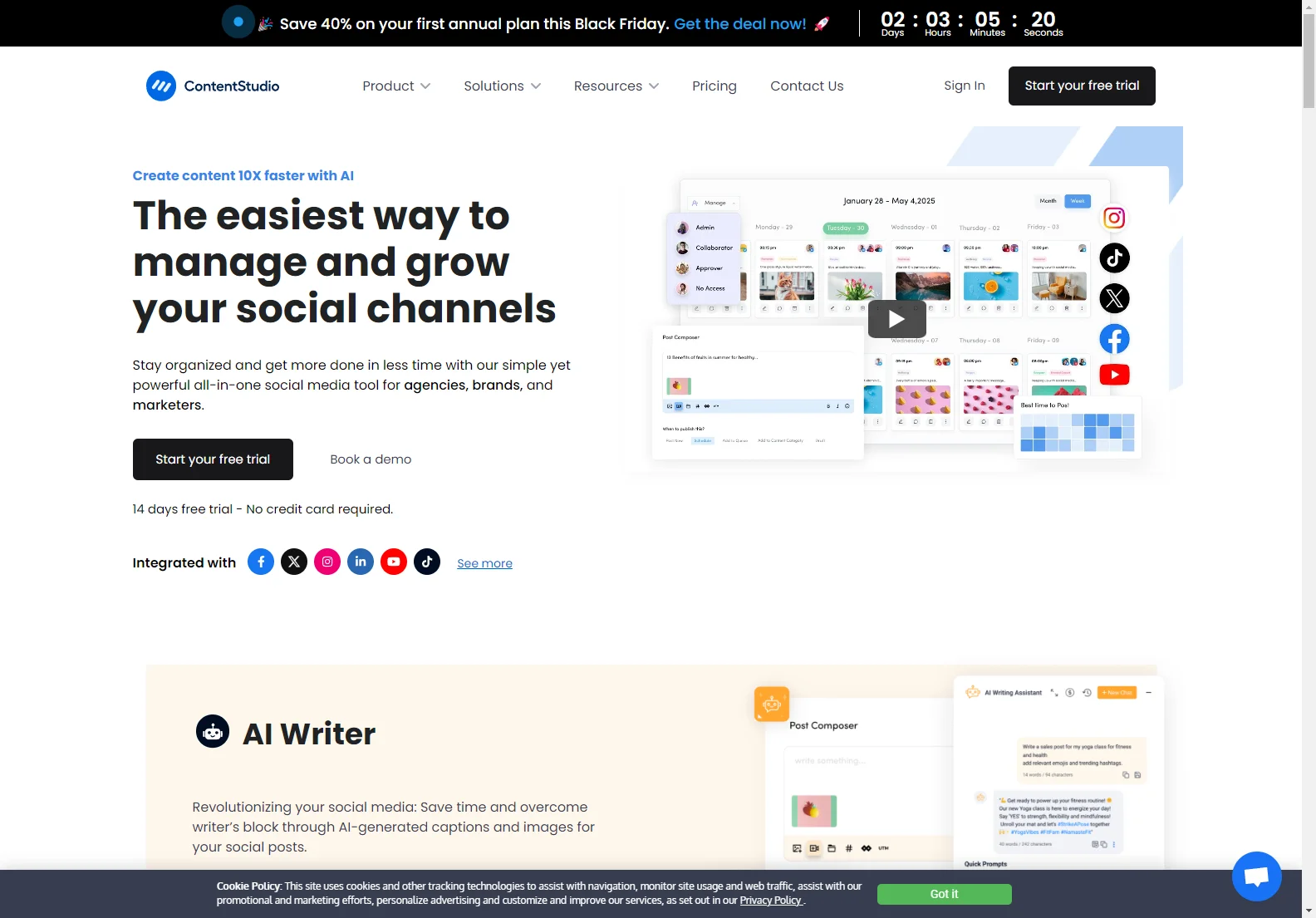Click the AI Writer heading
The image size is (1316, 918).
(309, 734)
